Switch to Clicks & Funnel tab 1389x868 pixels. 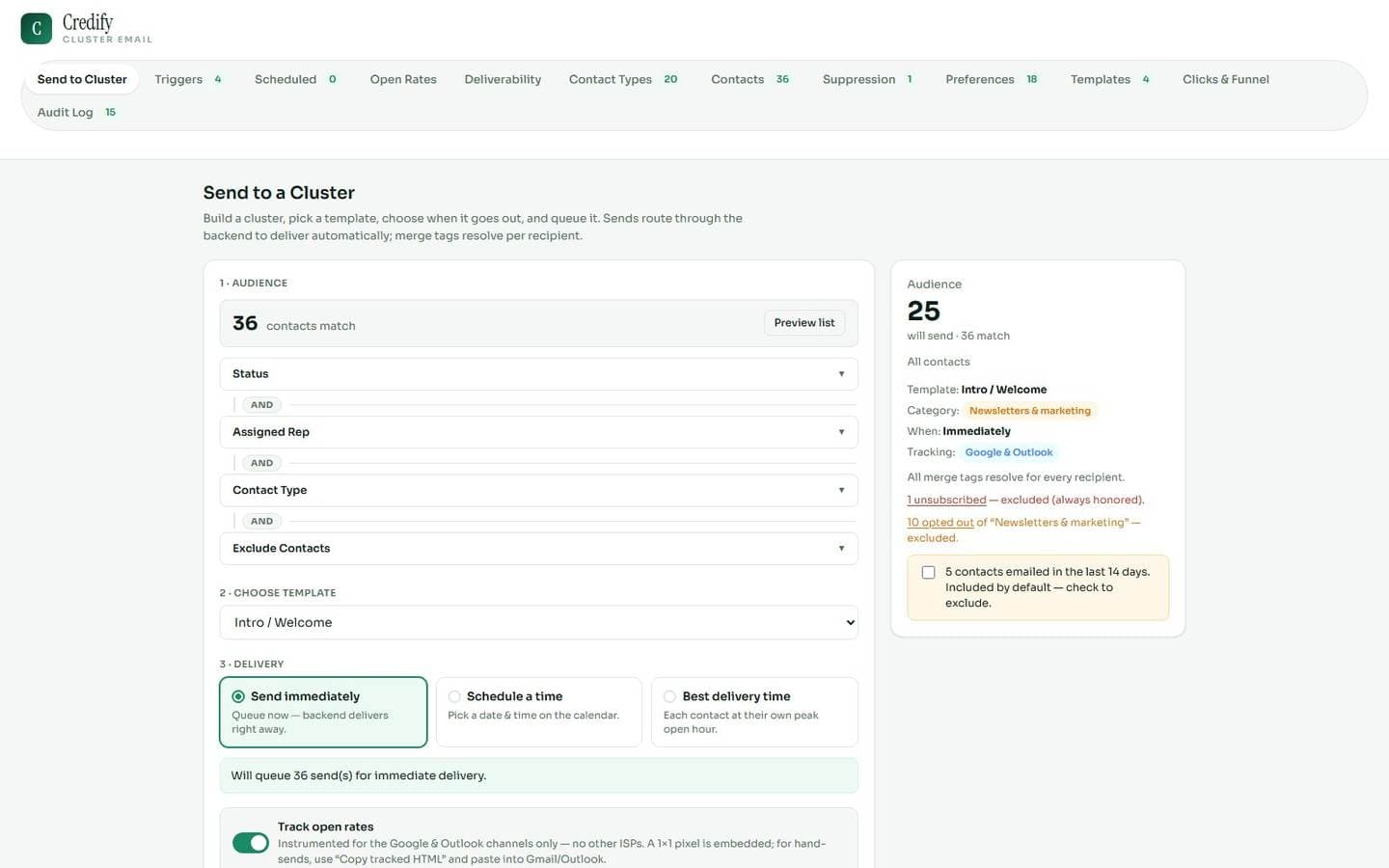pos(1226,79)
